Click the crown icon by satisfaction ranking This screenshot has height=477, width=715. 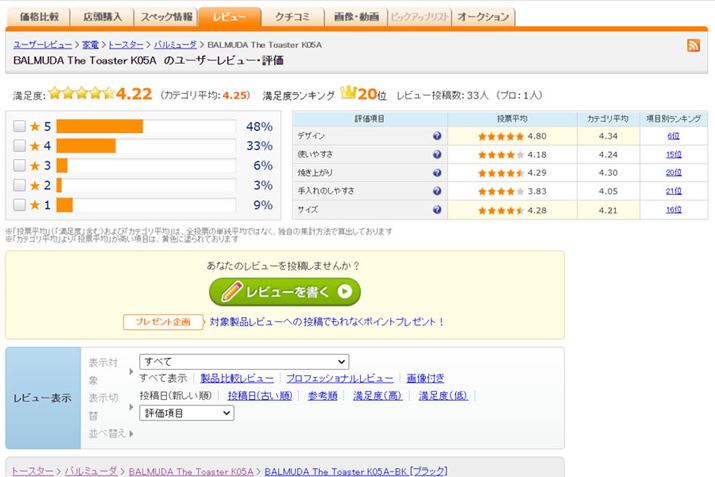coord(348,93)
